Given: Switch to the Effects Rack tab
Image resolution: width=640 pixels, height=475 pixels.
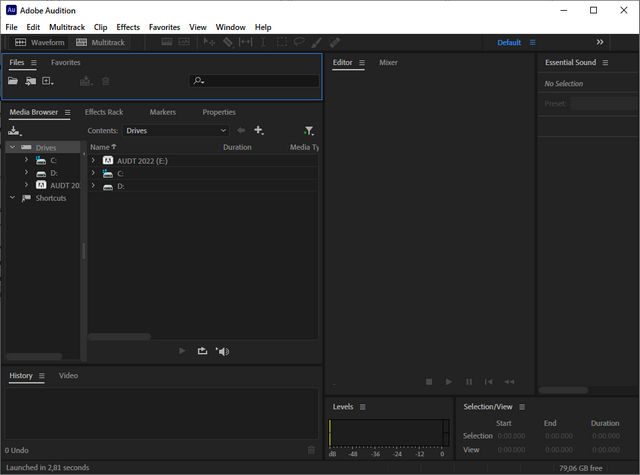Looking at the screenshot, I should click(104, 112).
